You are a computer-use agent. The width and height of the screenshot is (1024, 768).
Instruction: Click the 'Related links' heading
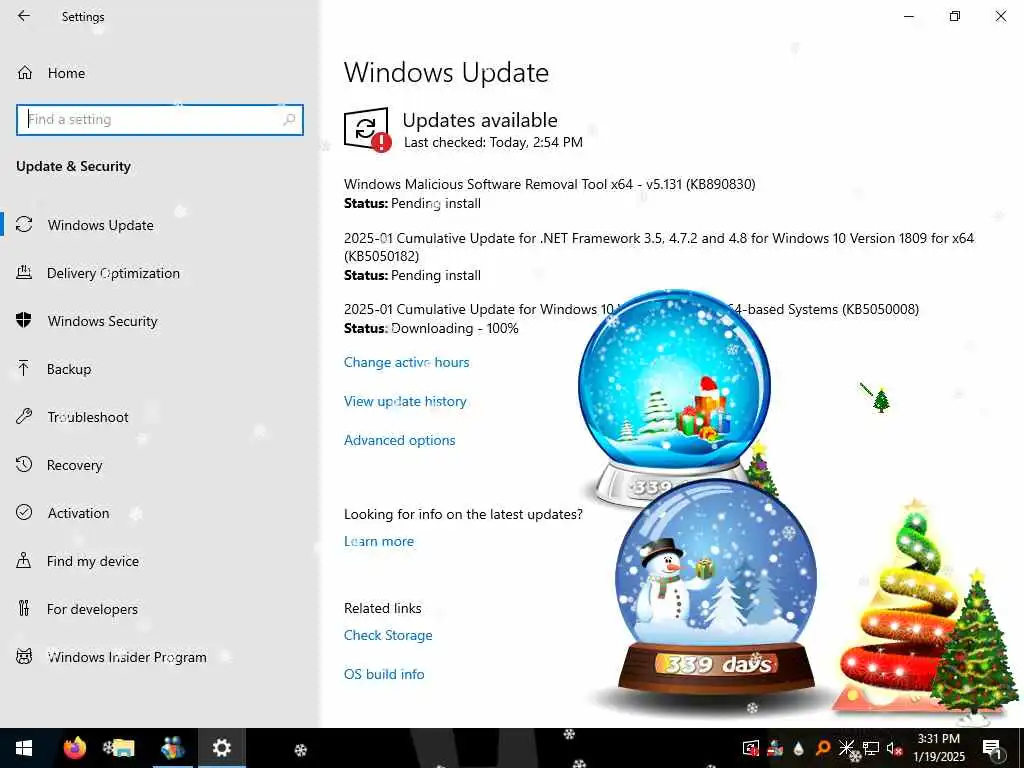(383, 608)
